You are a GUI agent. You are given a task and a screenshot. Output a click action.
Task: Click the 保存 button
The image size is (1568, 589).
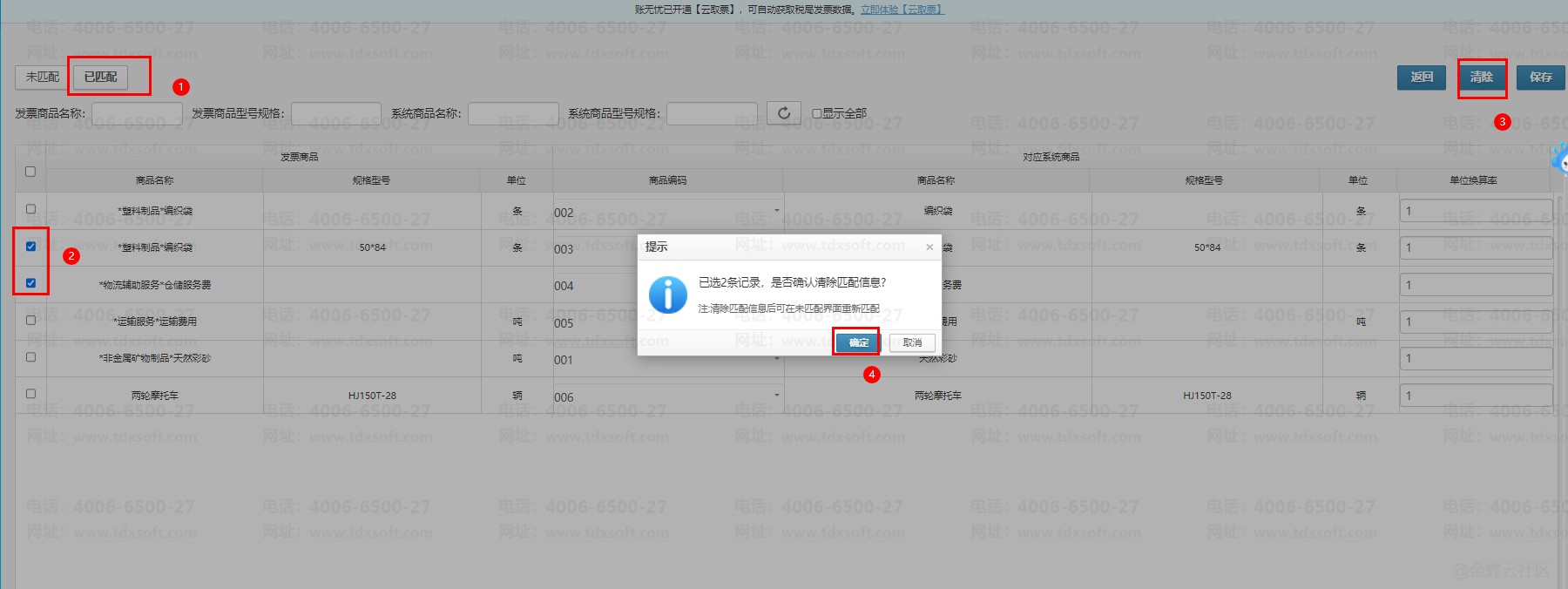(1540, 78)
